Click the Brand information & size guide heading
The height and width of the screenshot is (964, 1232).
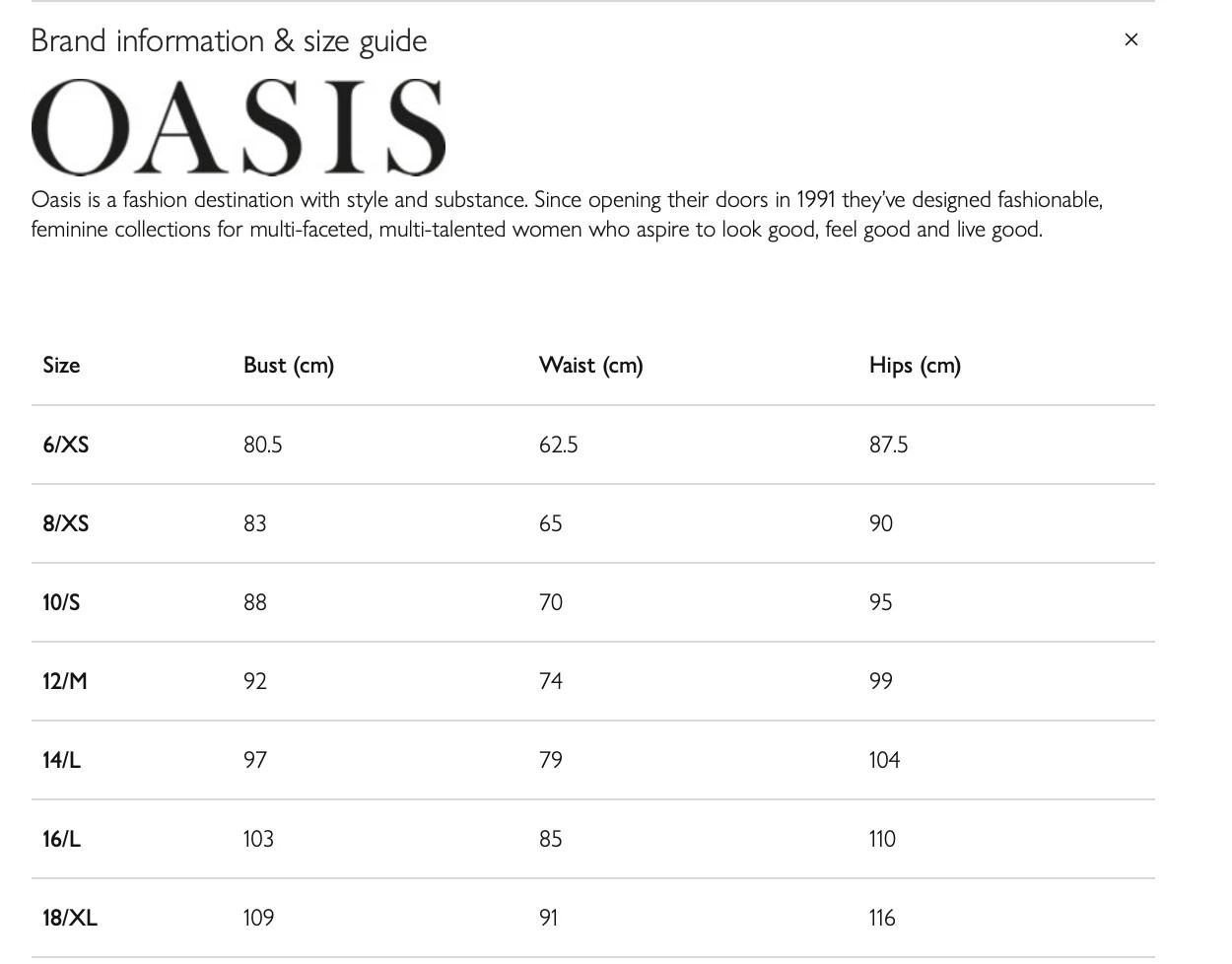click(x=229, y=40)
